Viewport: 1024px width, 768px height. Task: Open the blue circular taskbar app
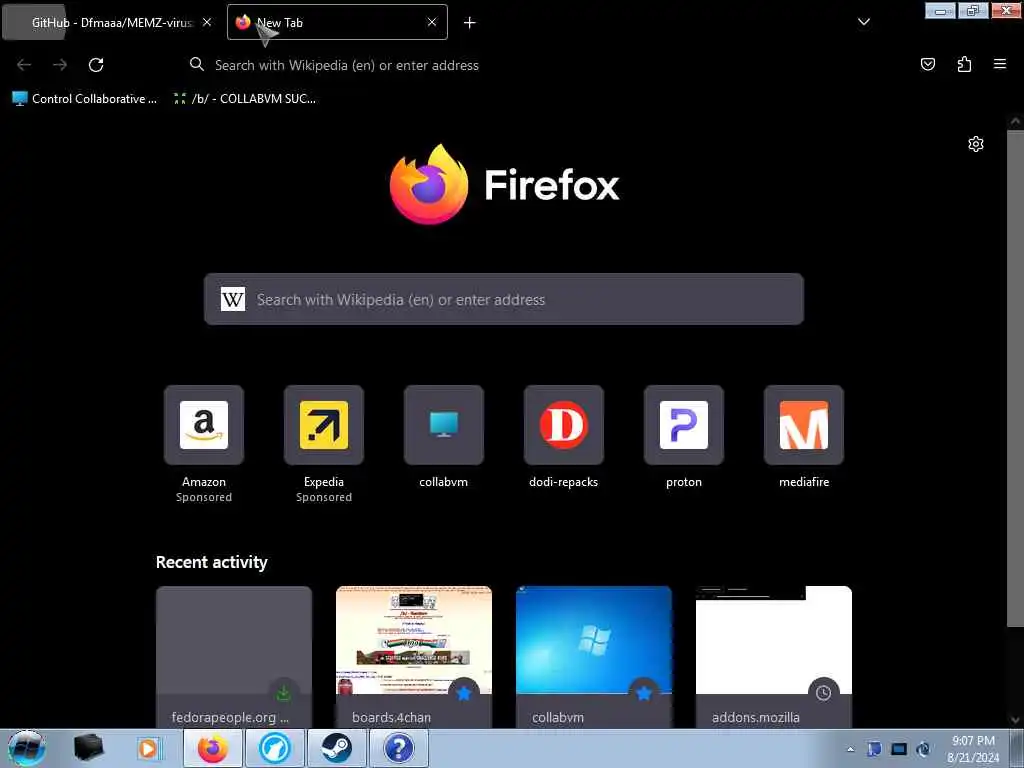(275, 748)
